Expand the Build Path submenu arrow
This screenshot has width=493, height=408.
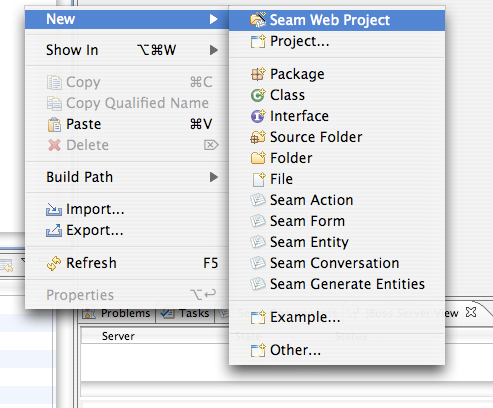click(x=214, y=177)
